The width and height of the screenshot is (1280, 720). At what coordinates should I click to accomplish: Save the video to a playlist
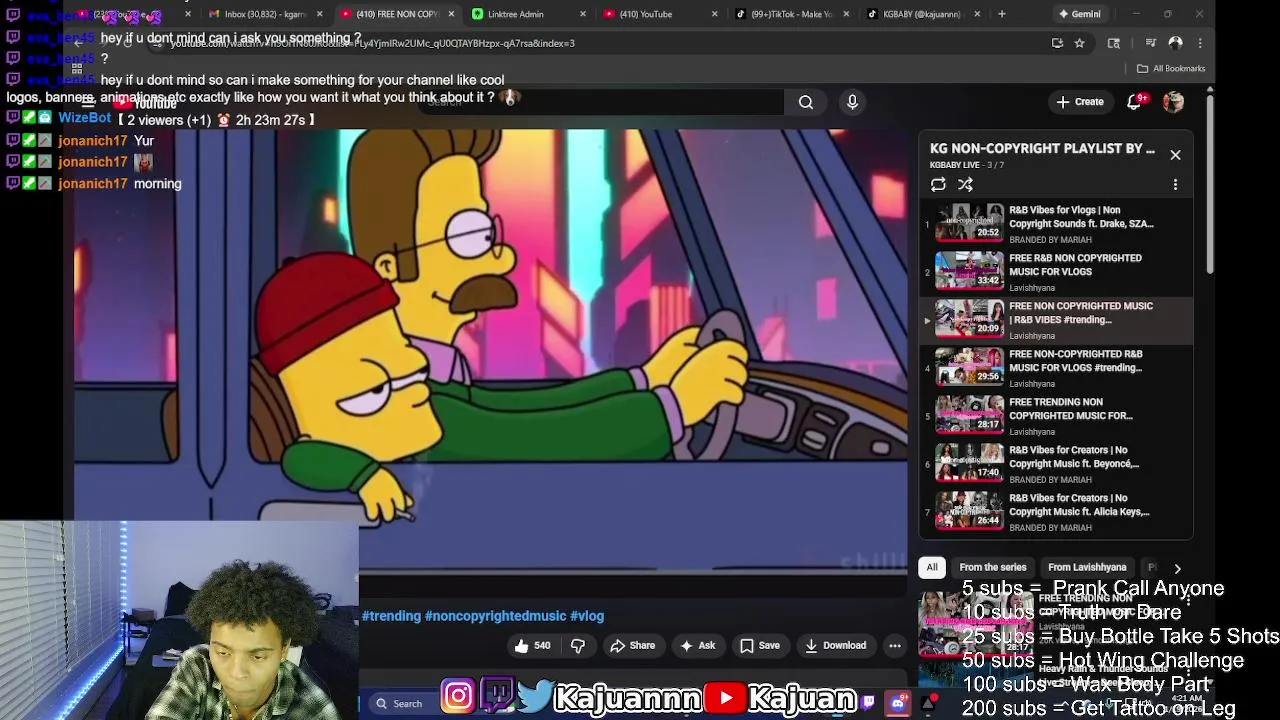click(x=759, y=646)
